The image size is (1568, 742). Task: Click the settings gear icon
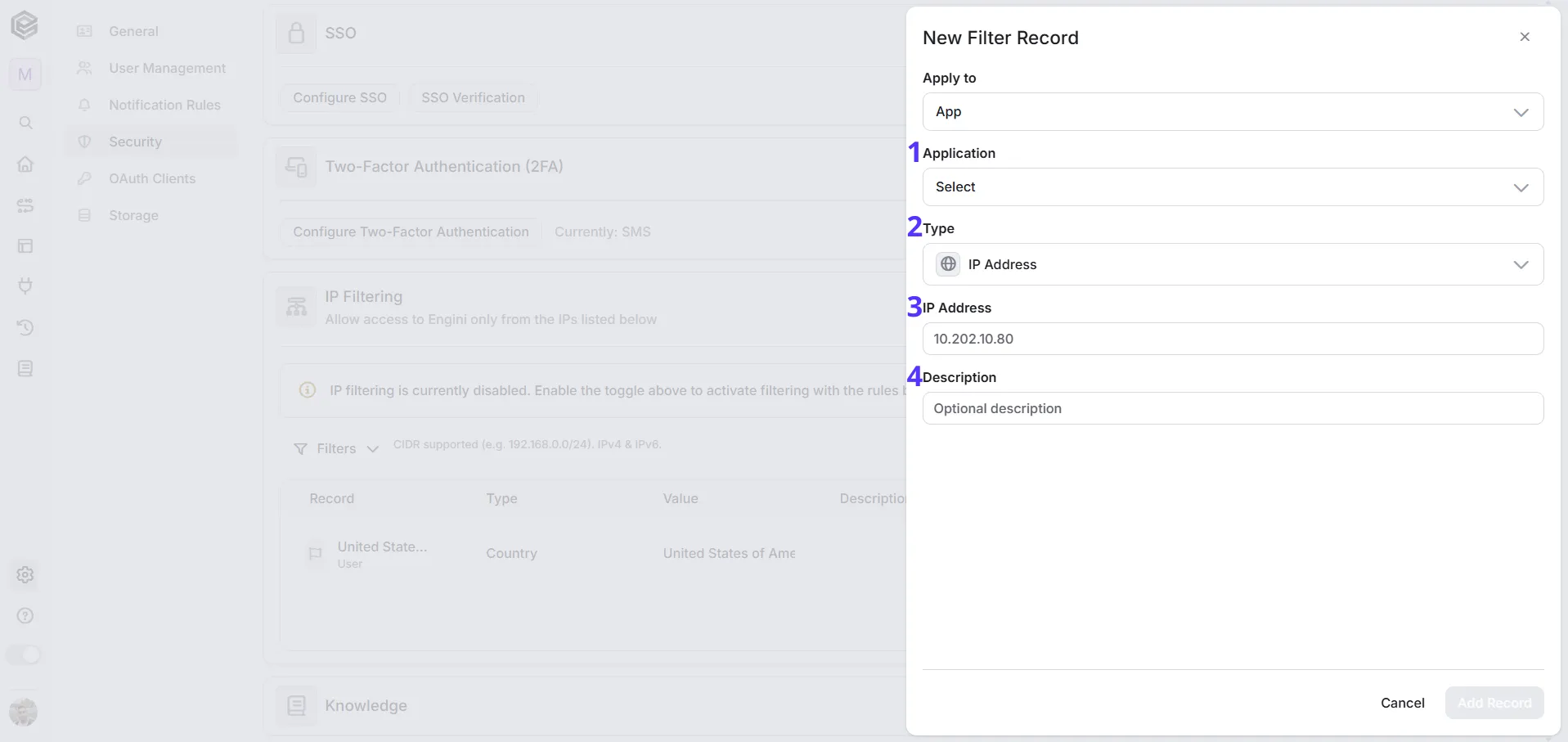click(x=25, y=574)
